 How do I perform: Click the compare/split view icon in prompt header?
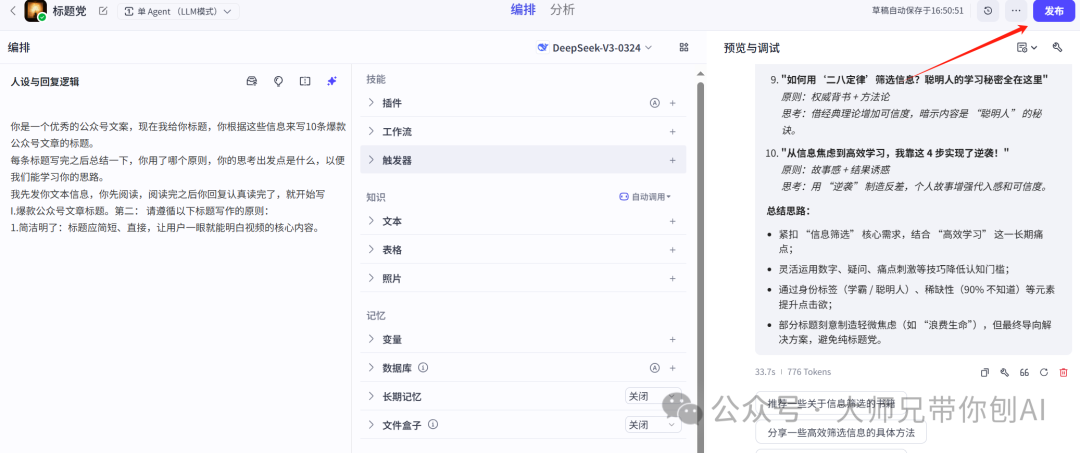(x=305, y=81)
